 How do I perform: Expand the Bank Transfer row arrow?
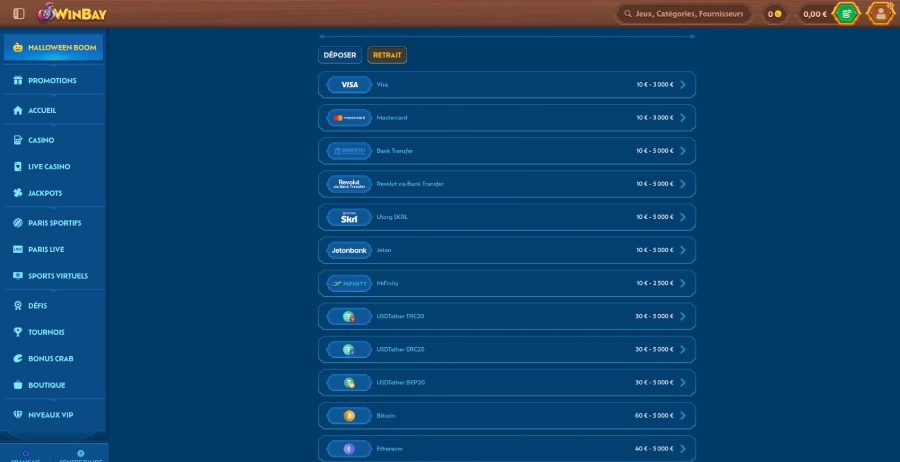683,151
